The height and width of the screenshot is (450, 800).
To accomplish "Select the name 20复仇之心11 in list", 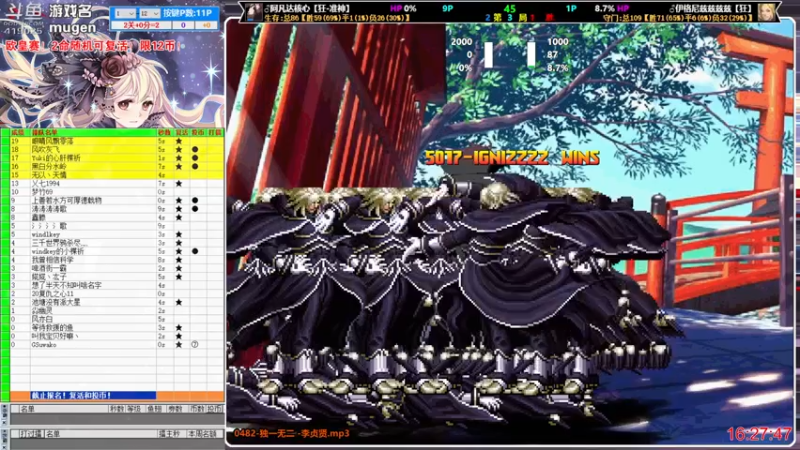I will point(53,293).
